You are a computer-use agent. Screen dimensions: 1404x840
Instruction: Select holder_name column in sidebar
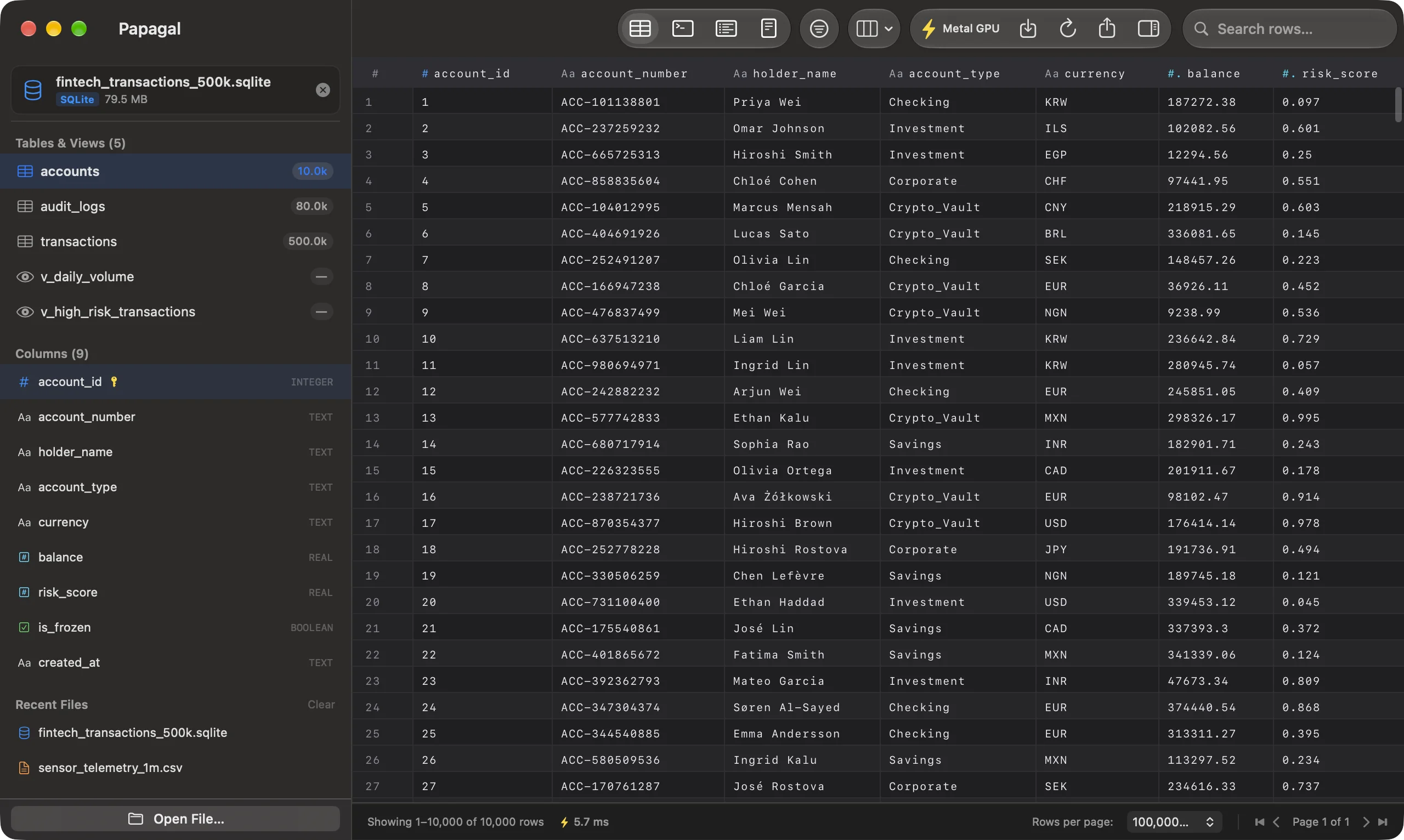pos(175,452)
